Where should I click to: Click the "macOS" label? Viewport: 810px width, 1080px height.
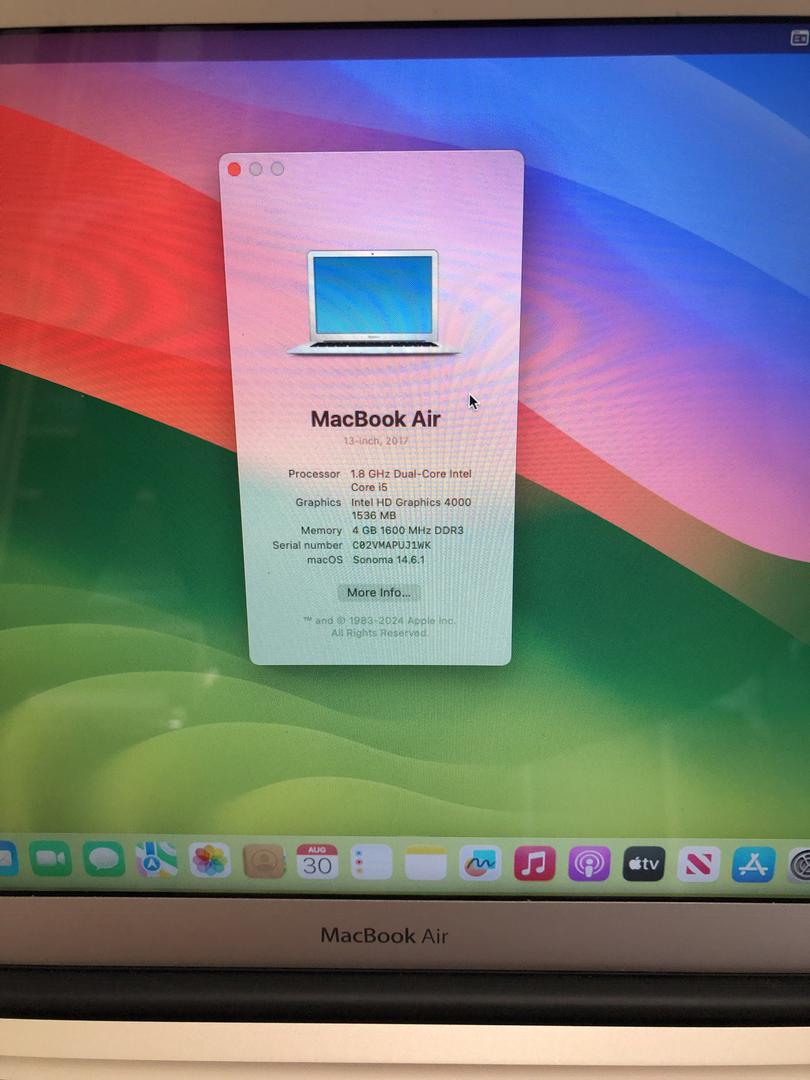[324, 560]
